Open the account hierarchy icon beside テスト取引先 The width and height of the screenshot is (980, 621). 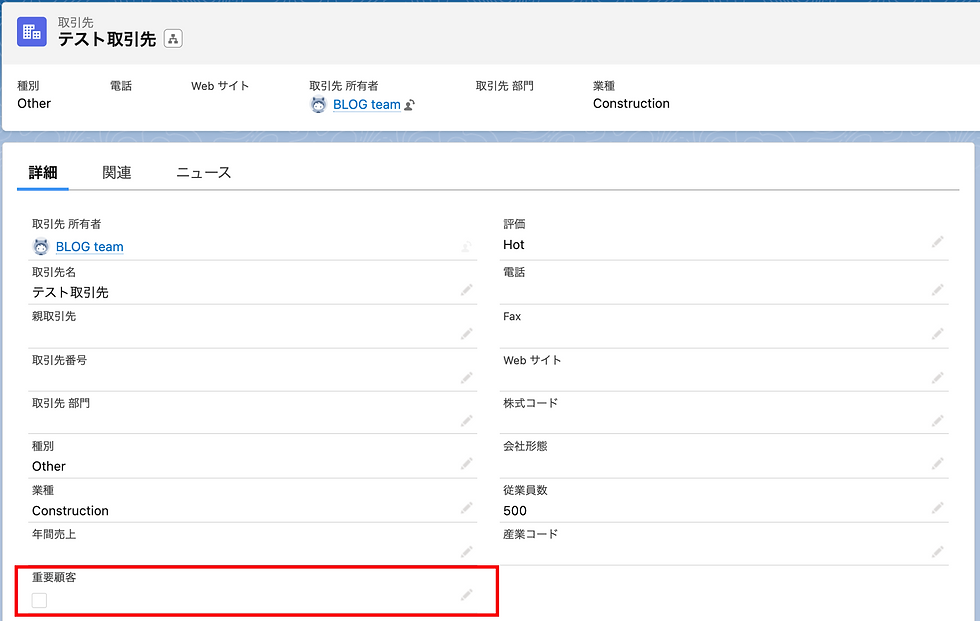tap(173, 39)
